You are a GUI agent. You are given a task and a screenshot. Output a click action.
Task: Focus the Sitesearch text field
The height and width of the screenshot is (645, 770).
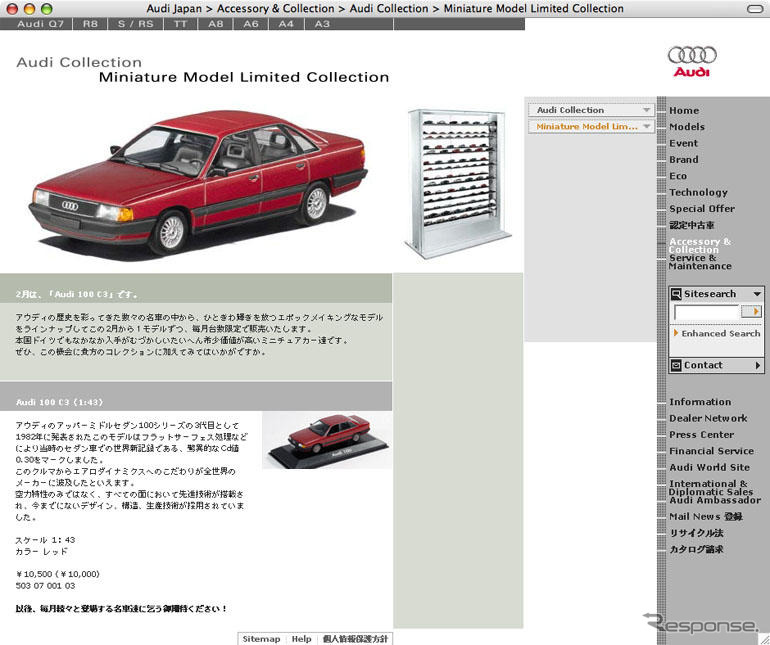[706, 312]
